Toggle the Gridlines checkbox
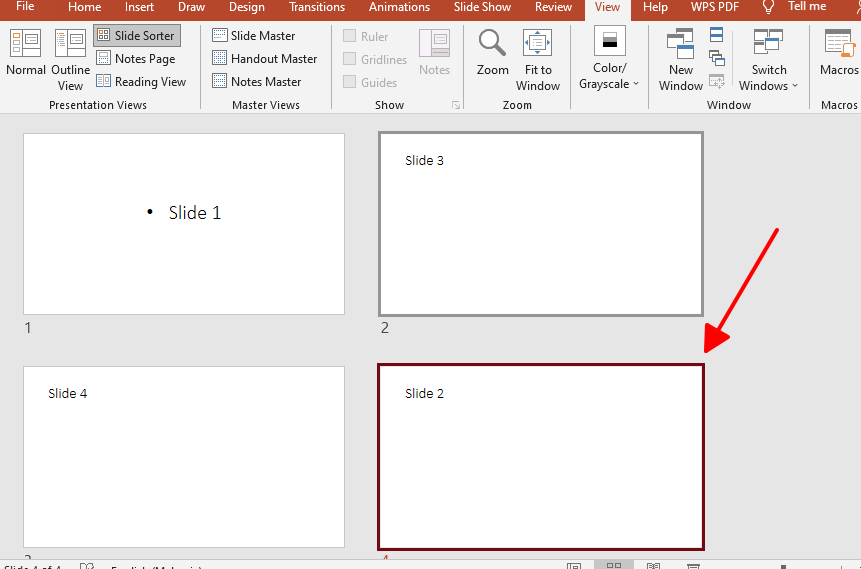This screenshot has height=569, width=861. pos(350,59)
